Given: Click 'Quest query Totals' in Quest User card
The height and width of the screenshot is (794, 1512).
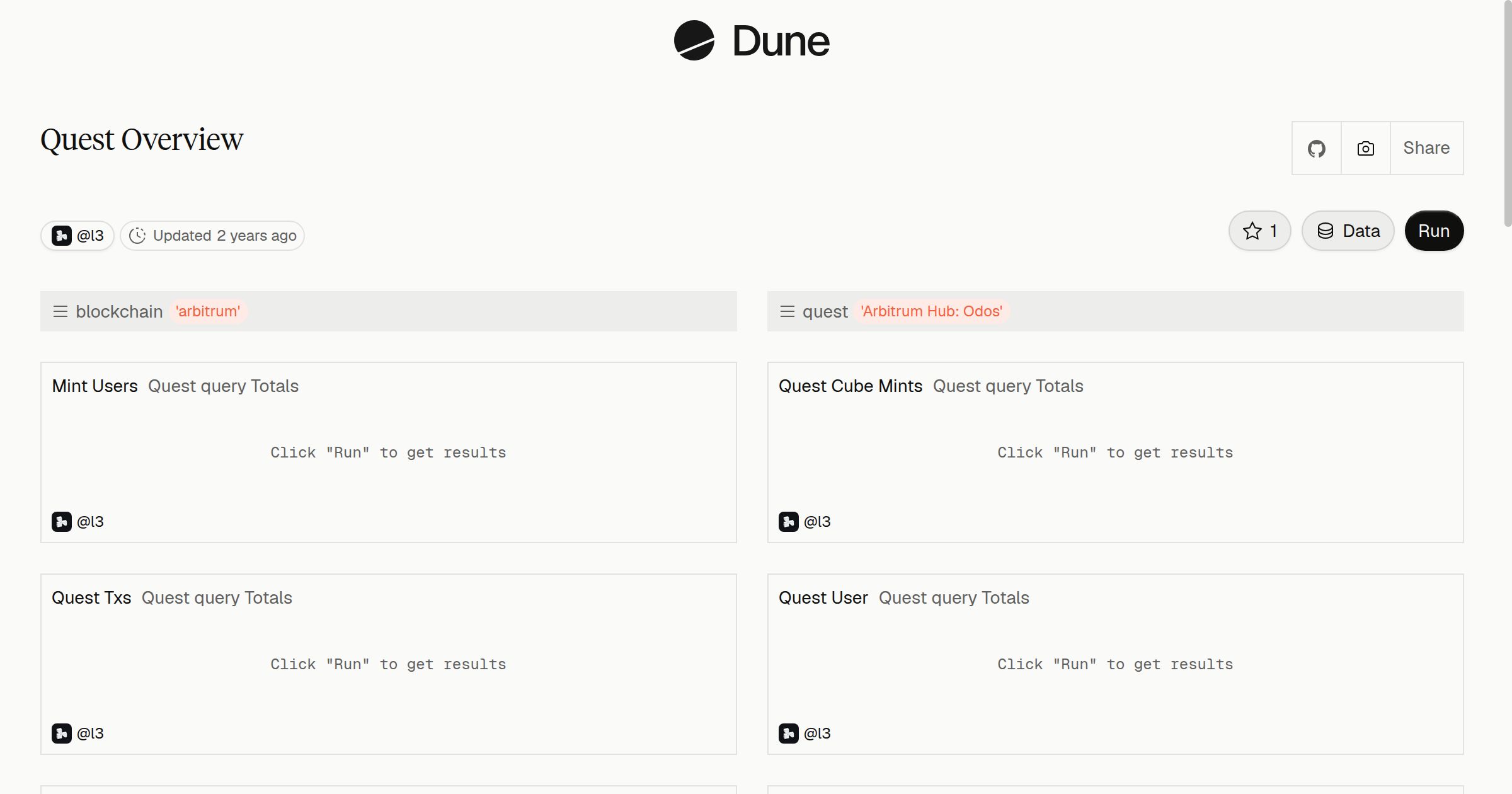Looking at the screenshot, I should tap(954, 597).
